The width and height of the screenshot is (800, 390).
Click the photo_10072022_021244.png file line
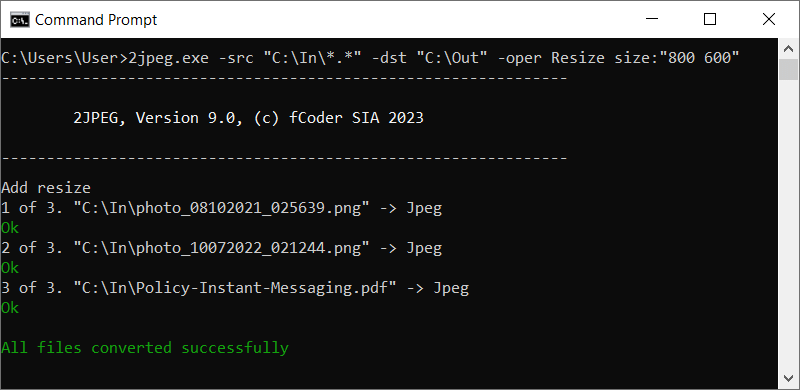(221, 248)
